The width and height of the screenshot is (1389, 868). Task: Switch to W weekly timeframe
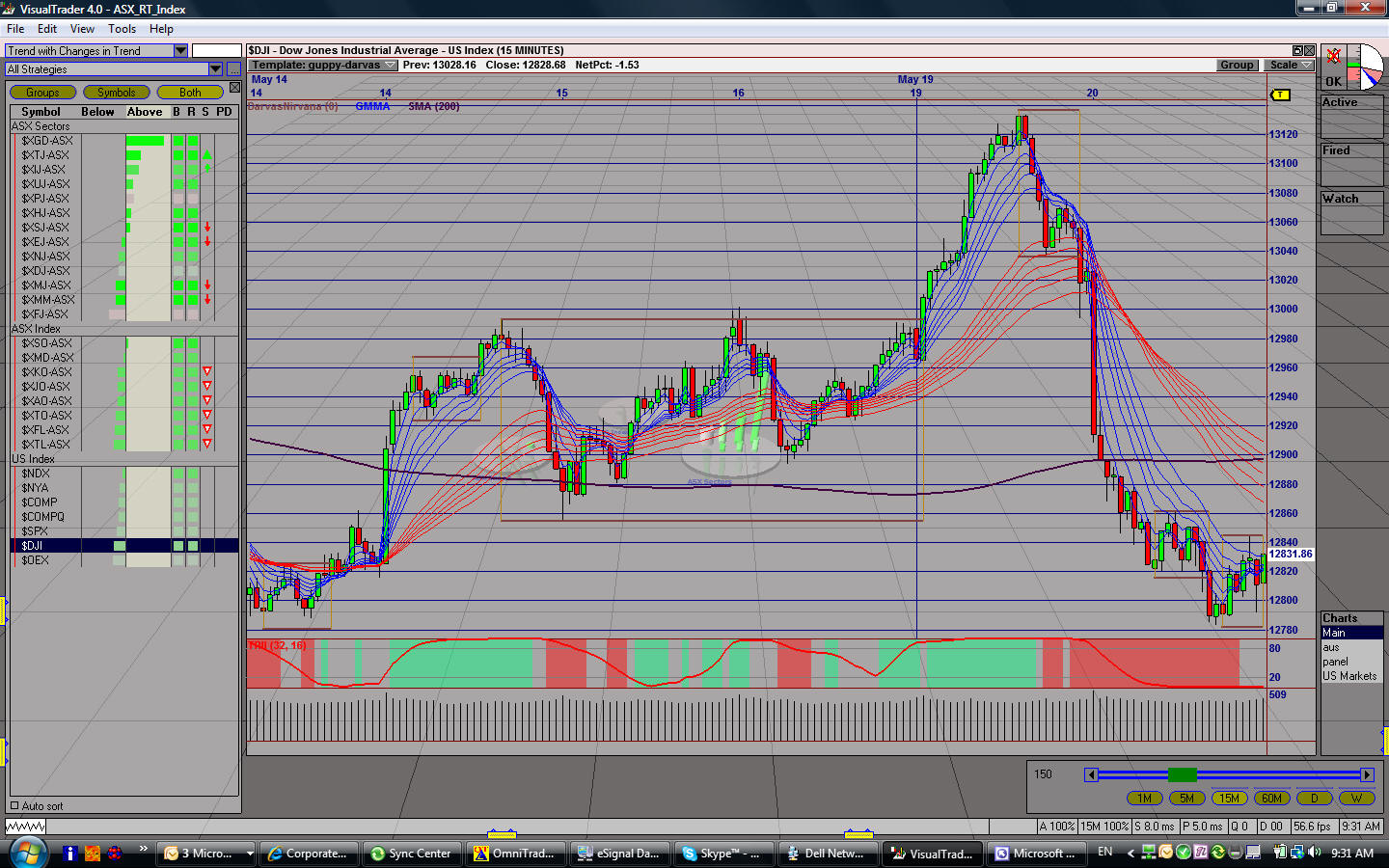point(1357,798)
